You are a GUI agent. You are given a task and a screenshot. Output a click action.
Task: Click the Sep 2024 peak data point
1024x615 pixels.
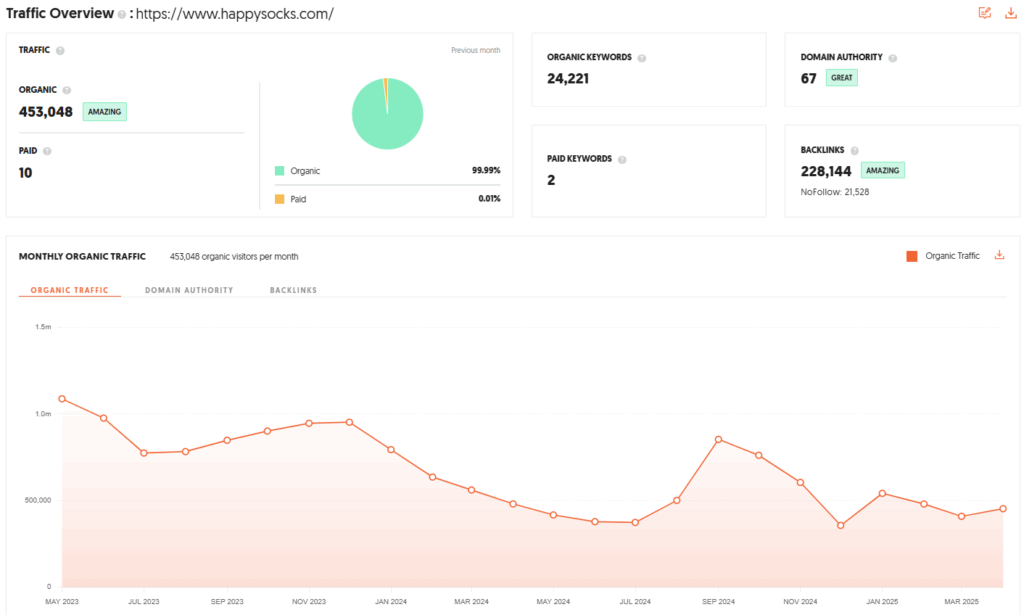click(x=718, y=439)
